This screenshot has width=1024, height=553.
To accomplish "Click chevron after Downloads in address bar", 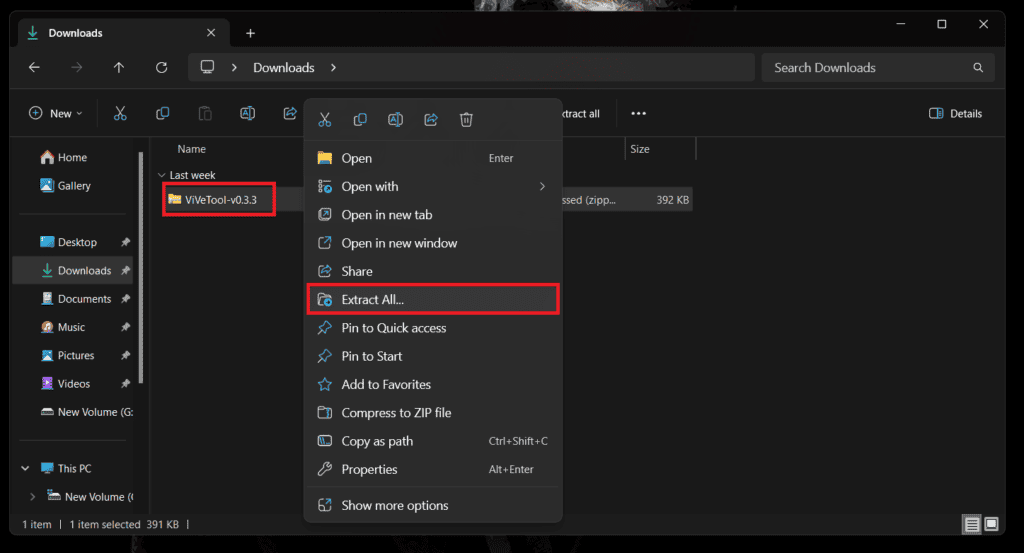I will click(x=333, y=67).
